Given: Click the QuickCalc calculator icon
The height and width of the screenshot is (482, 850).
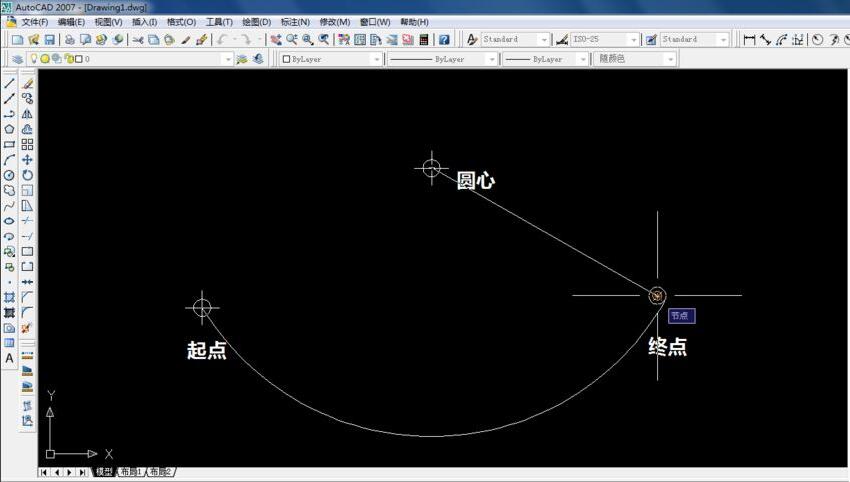Looking at the screenshot, I should click(424, 40).
